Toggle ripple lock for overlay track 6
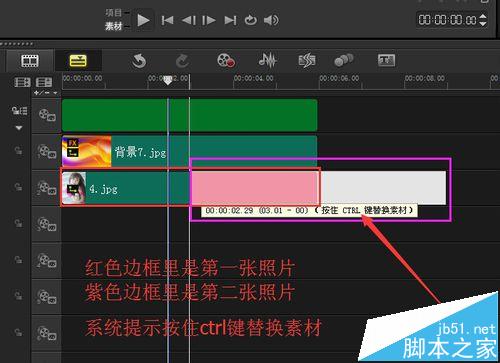 pyautogui.click(x=18, y=332)
